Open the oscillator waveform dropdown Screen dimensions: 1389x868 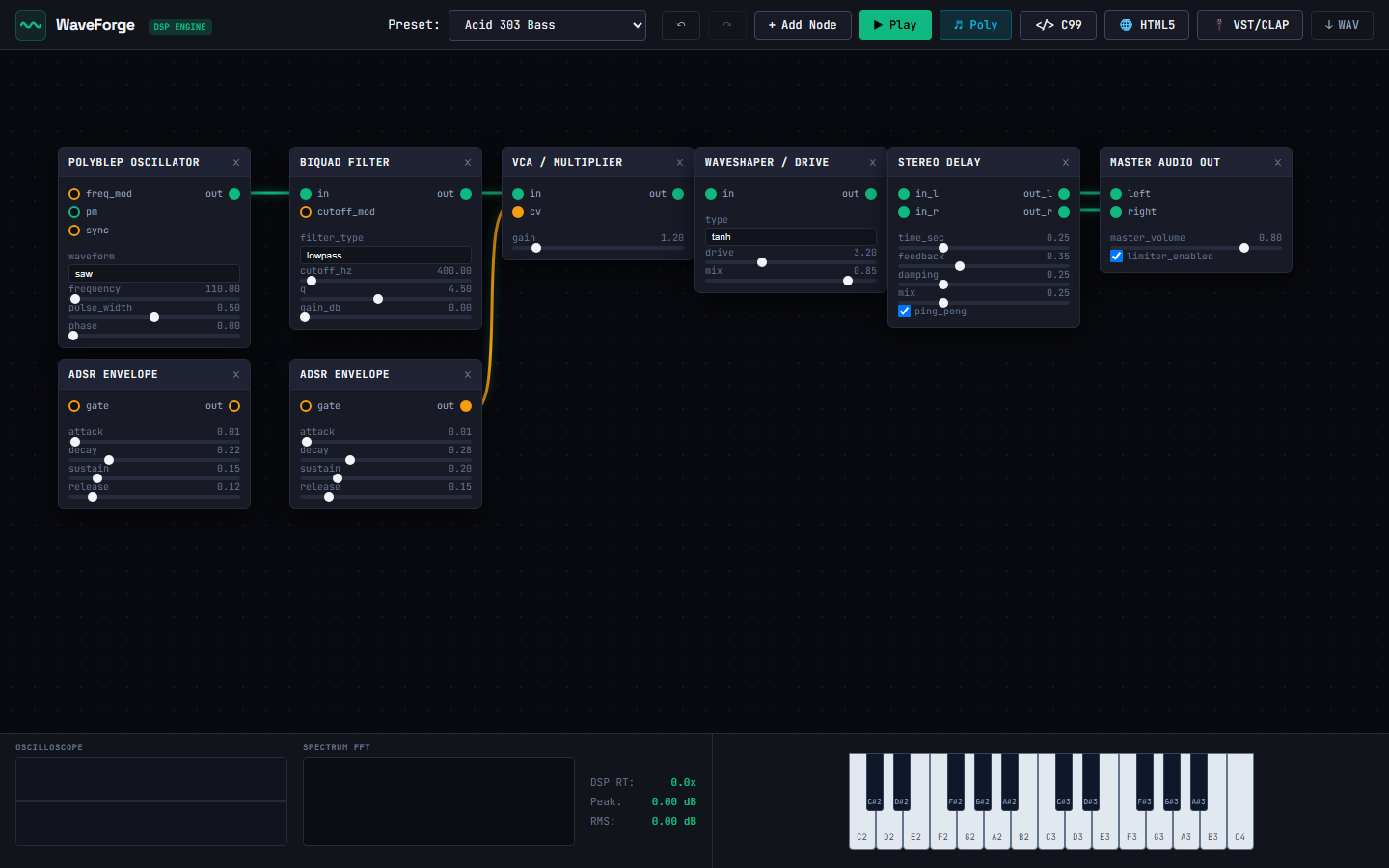[x=154, y=274]
